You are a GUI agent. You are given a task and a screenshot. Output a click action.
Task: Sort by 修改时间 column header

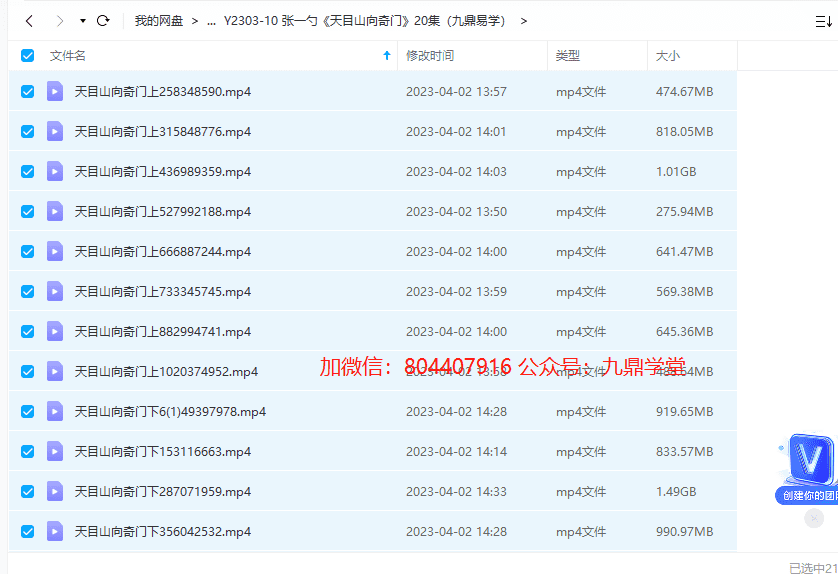pos(430,56)
